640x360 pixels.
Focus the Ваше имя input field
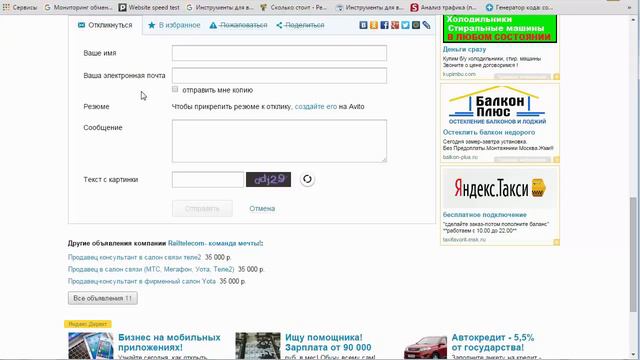(279, 53)
